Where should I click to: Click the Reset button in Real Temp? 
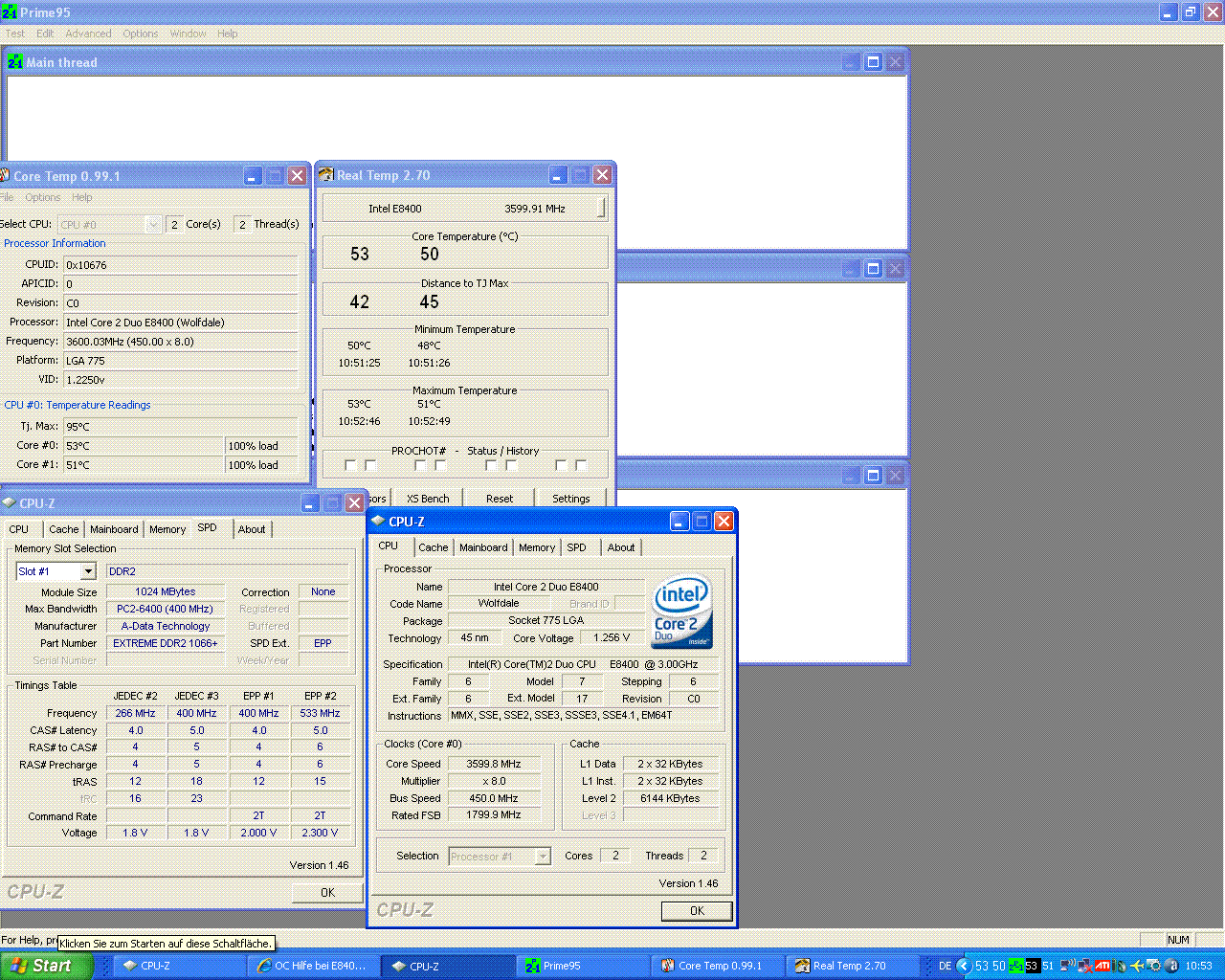[x=500, y=499]
